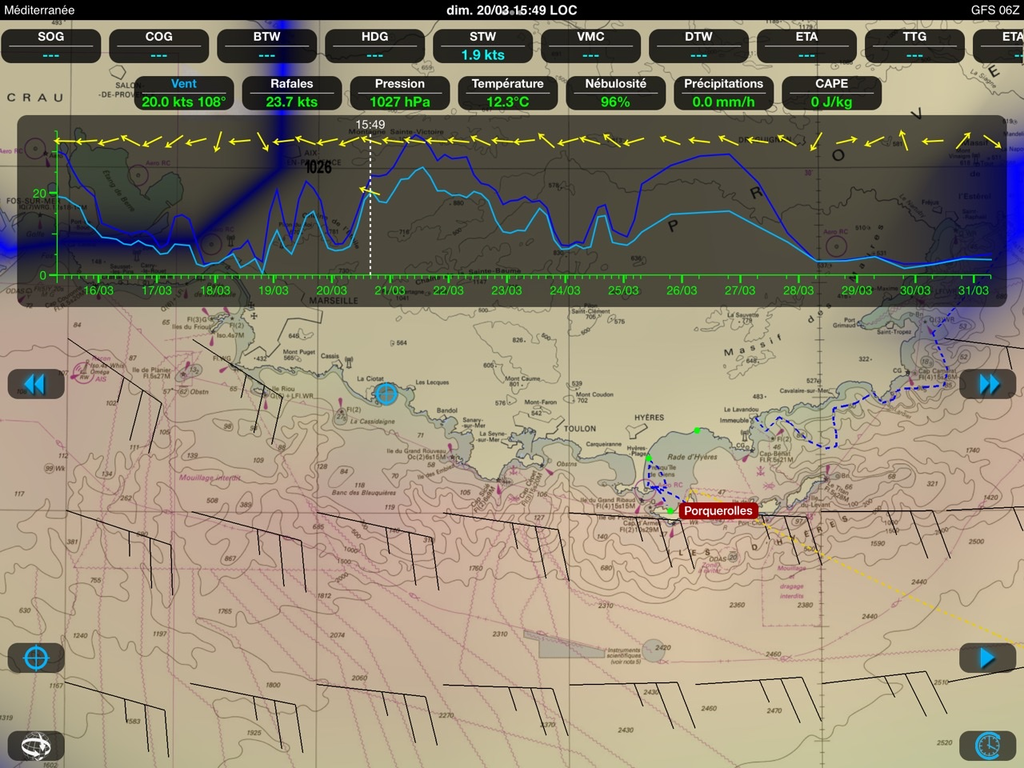1024x768 pixels.
Task: Select the Précipitations parameter tab
Action: click(x=724, y=93)
